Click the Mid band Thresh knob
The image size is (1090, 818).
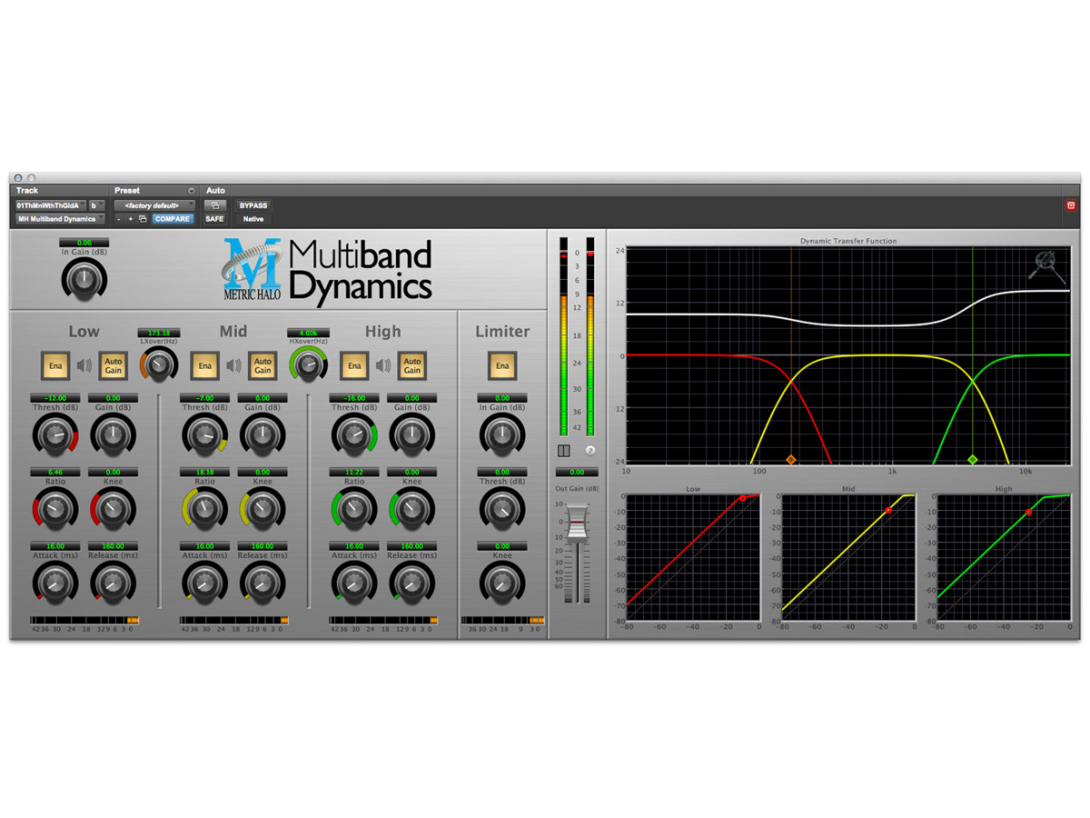tap(204, 436)
